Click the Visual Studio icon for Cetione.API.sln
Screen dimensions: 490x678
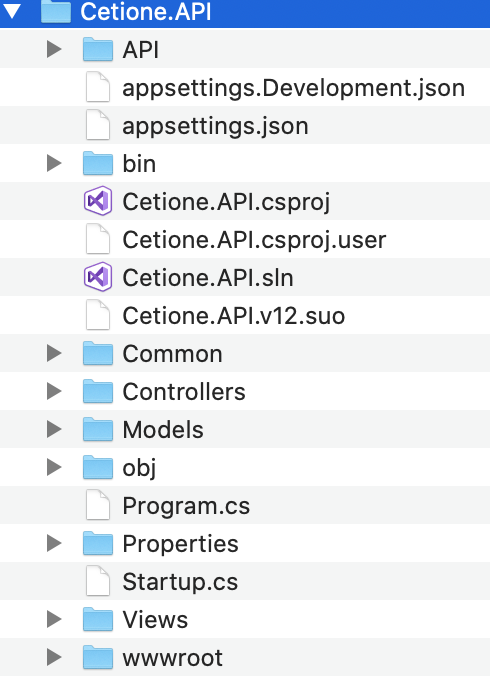[x=98, y=277]
